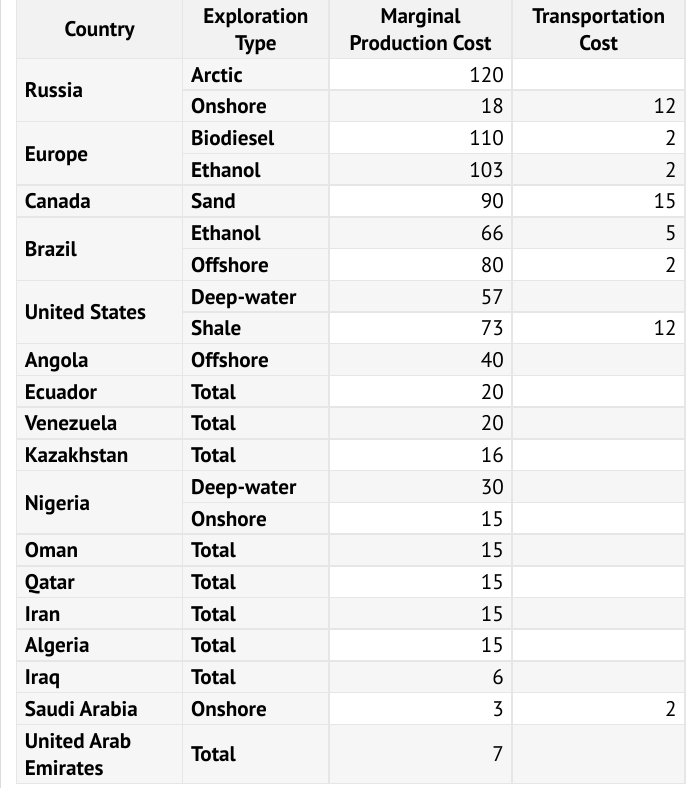Click the Exploration Type column header

coord(255,29)
